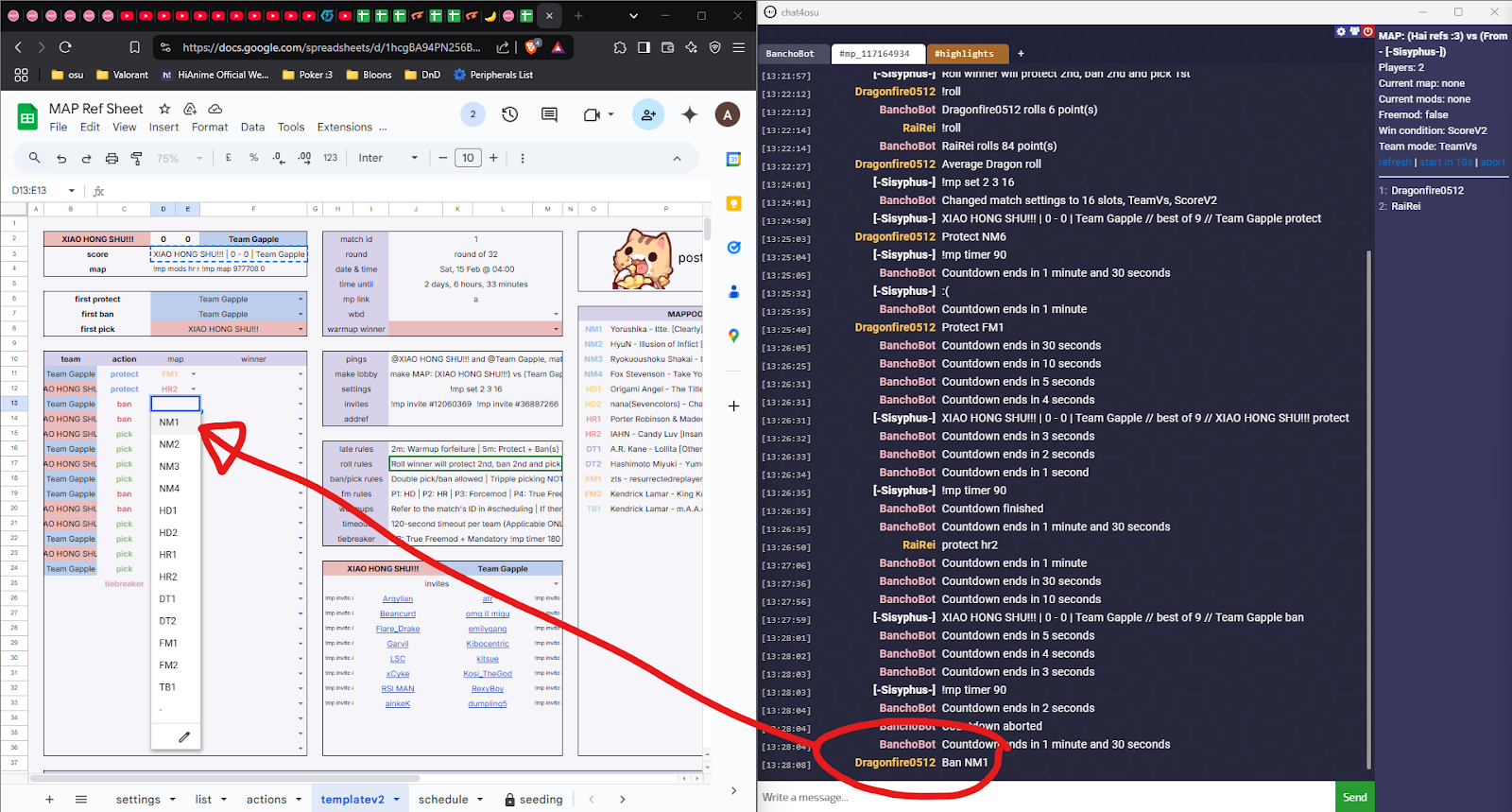
Task: Click the Write a message input field
Action: [x=1045, y=797]
